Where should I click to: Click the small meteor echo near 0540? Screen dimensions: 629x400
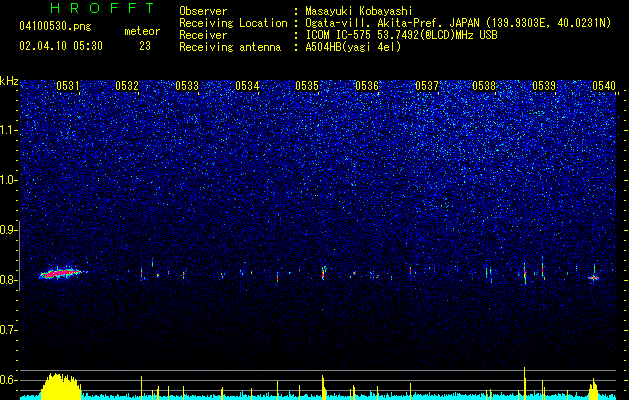point(594,277)
